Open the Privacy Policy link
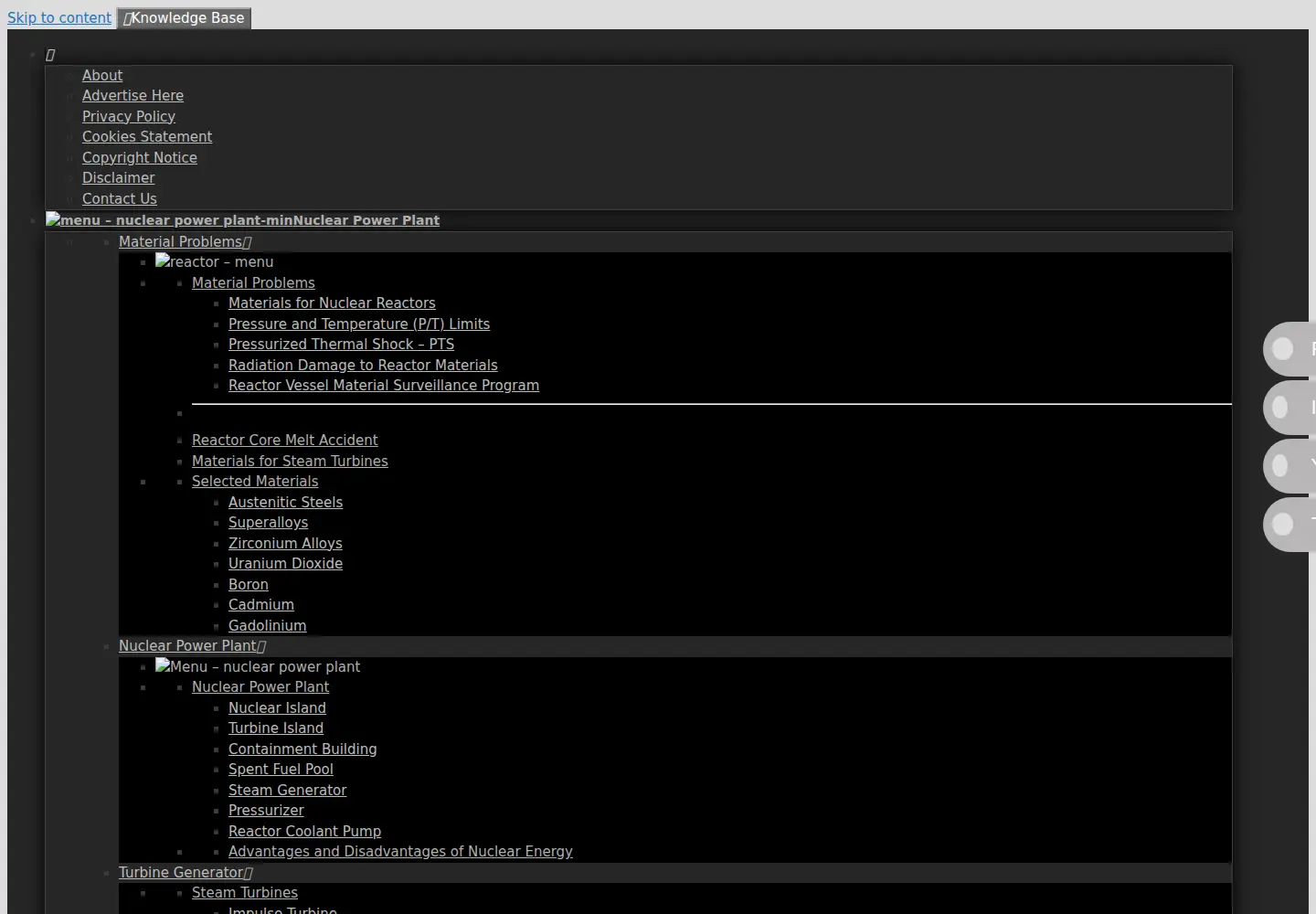Viewport: 1316px width, 914px height. pos(129,117)
